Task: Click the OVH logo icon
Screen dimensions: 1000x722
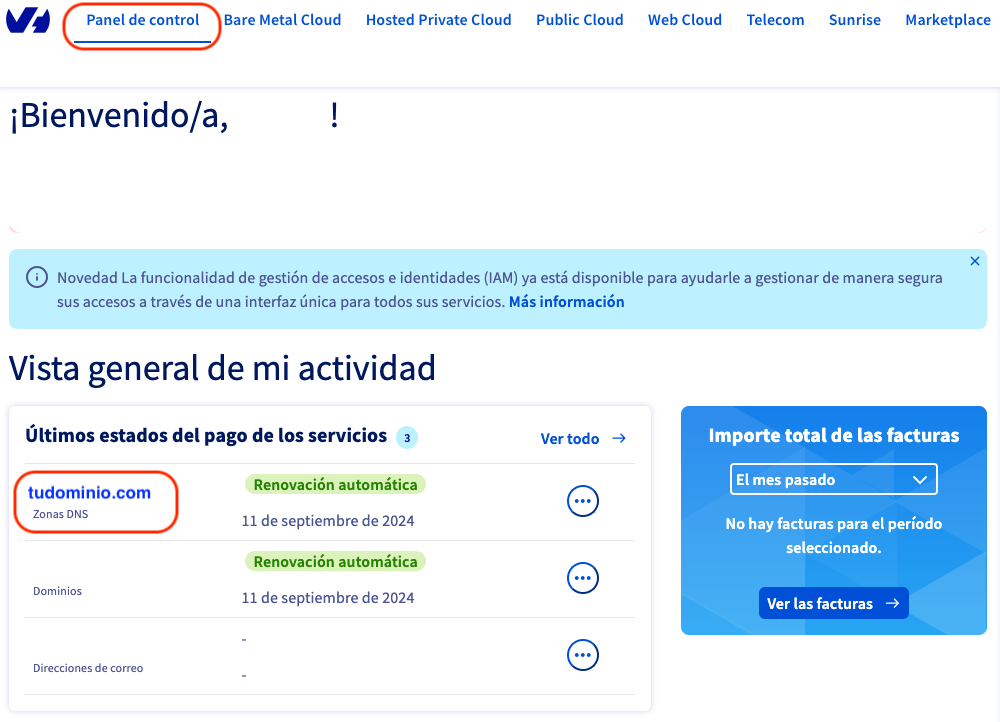Action: click(x=28, y=20)
